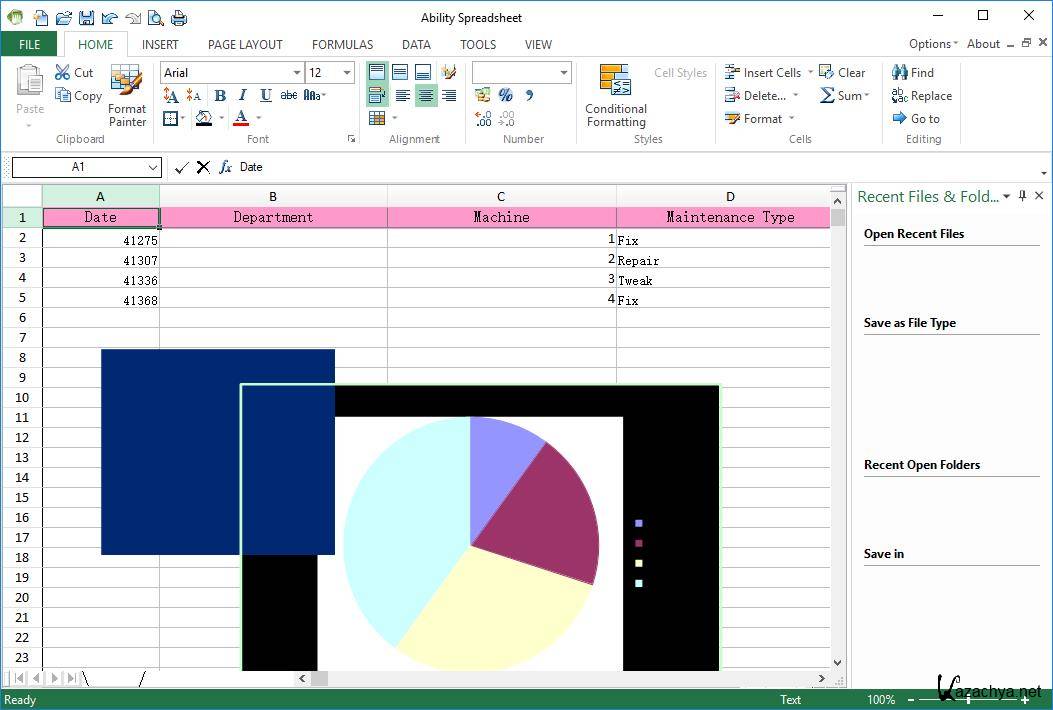Click the Format Painter icon

click(127, 82)
